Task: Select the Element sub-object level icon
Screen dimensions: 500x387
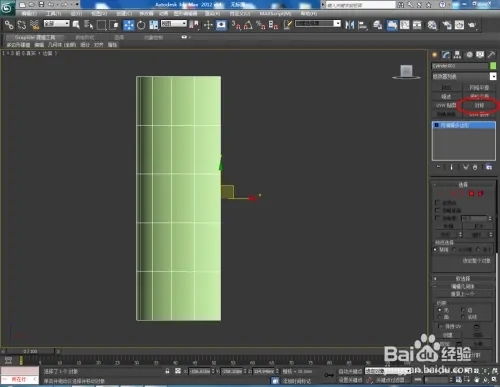Action: click(x=480, y=193)
